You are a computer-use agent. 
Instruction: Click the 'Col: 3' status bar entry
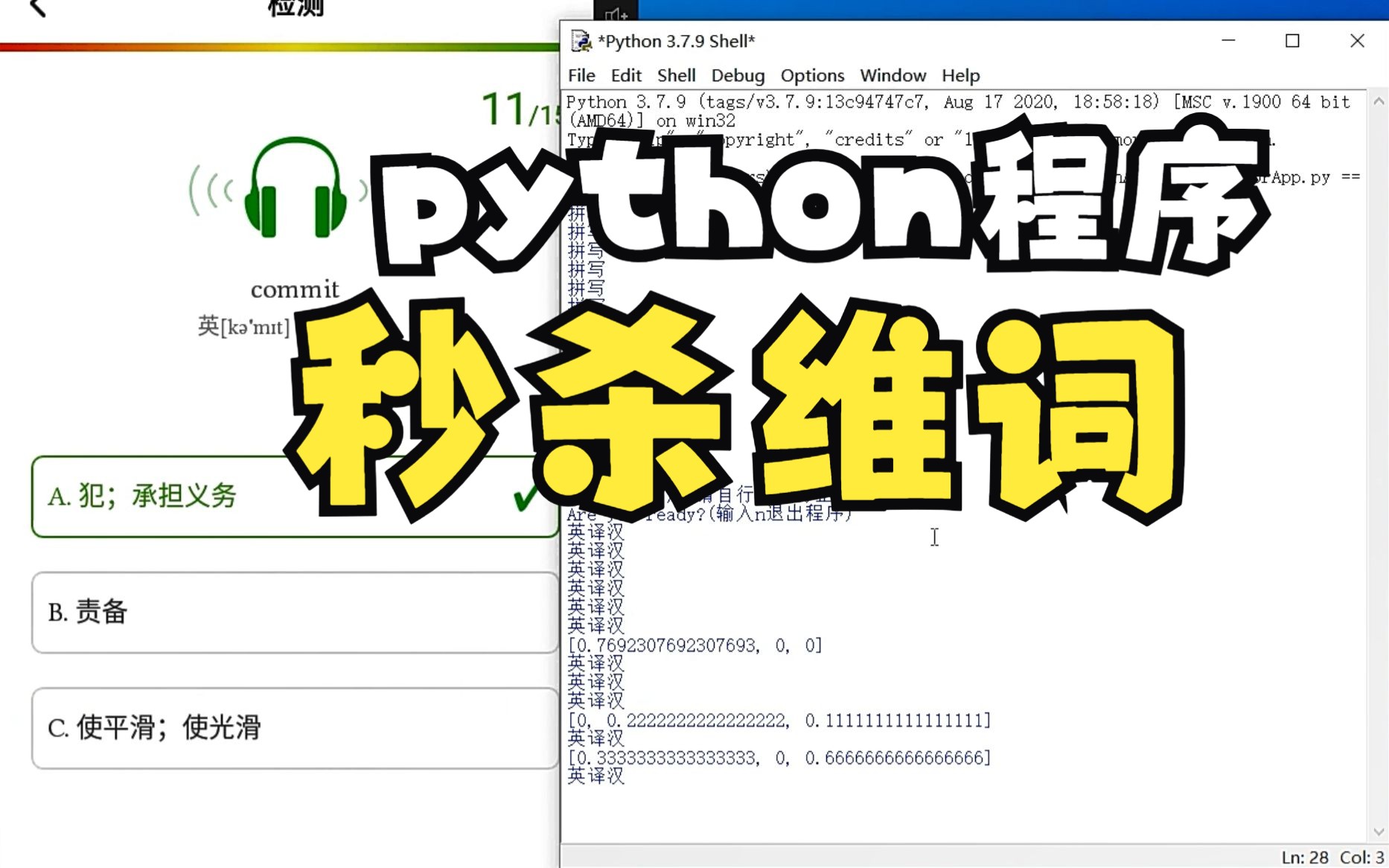coord(1362,858)
